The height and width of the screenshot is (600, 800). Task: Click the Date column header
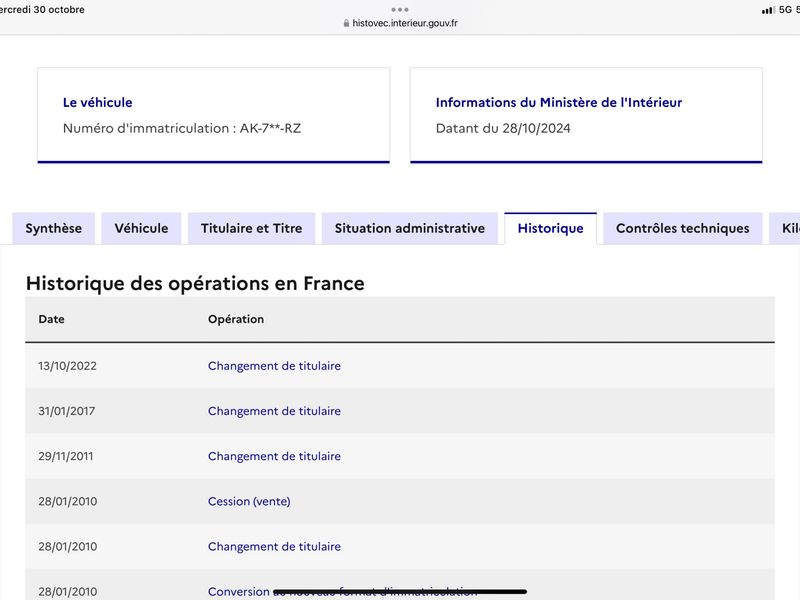[52, 319]
